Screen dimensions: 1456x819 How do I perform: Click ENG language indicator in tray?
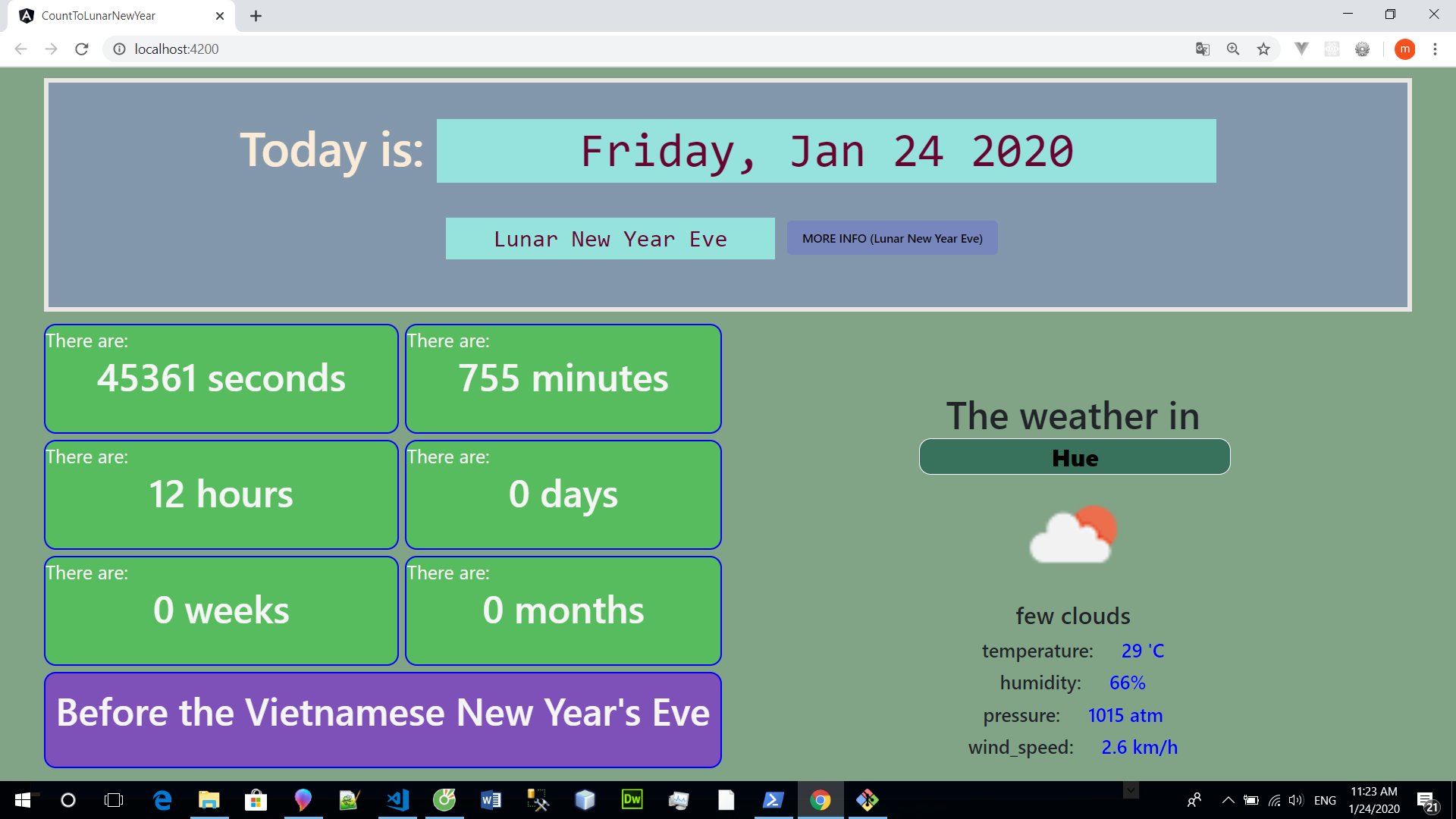click(x=1325, y=800)
